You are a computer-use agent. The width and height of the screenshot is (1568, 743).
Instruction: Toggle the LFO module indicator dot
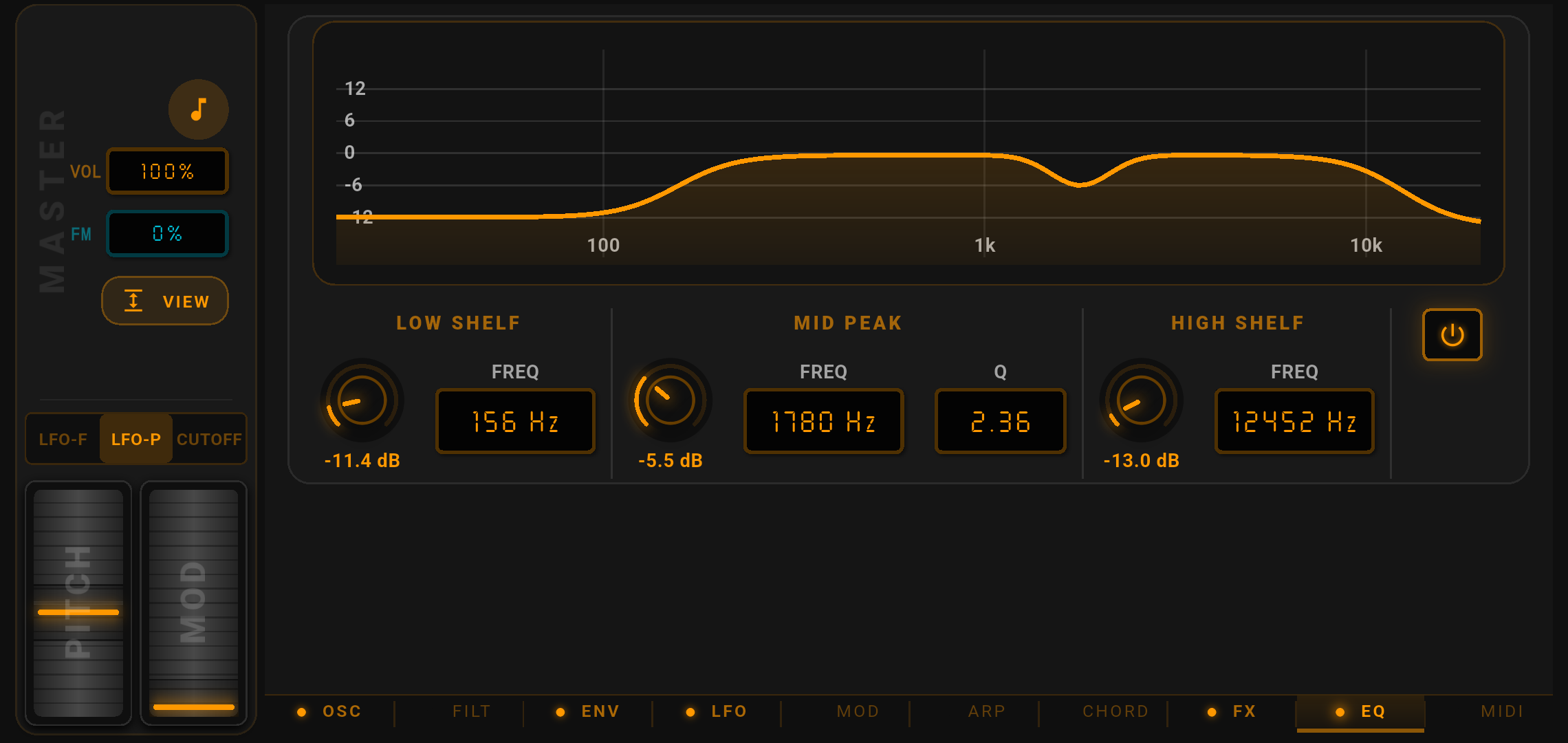click(690, 712)
